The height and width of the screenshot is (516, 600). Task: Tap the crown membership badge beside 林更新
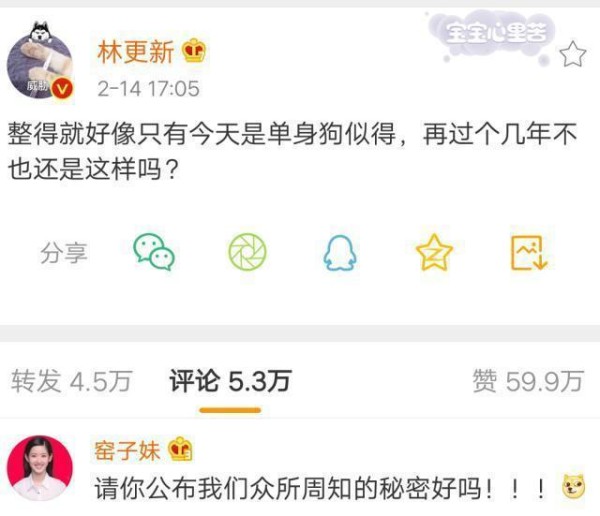pyautogui.click(x=194, y=51)
